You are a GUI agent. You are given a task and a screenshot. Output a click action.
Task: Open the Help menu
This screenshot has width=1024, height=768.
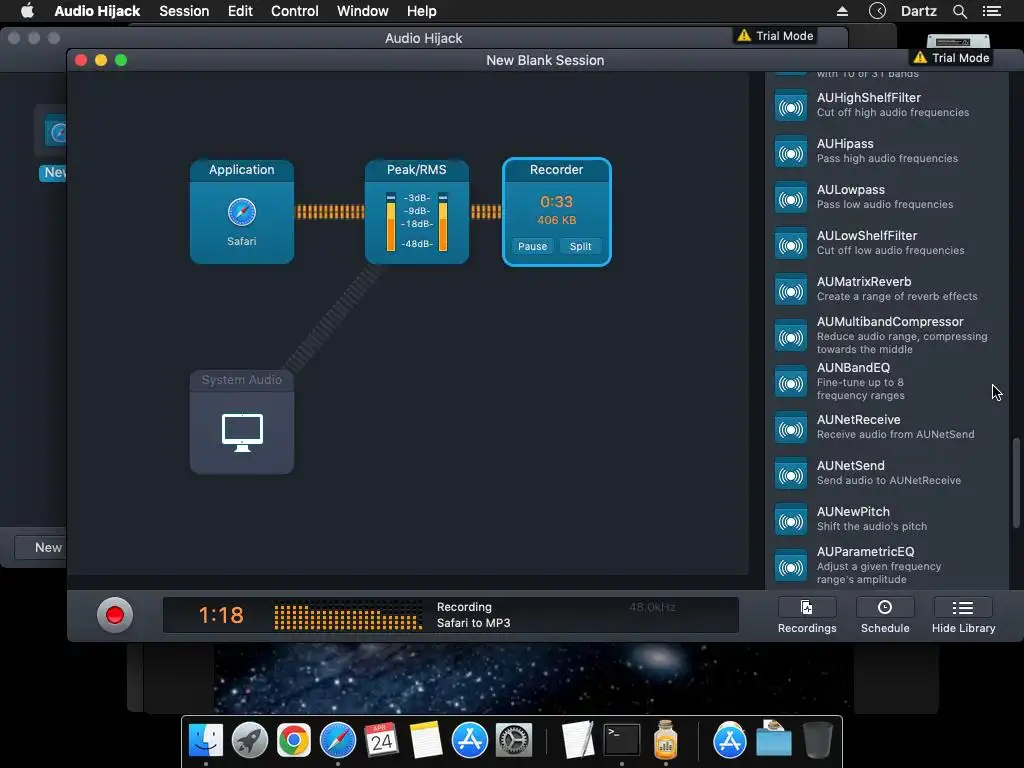[421, 11]
